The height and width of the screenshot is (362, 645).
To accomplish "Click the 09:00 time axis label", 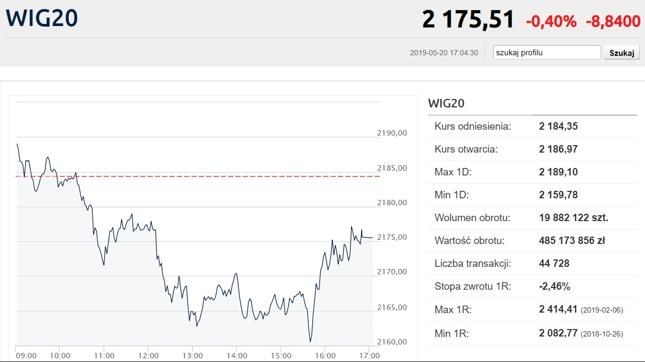I will point(26,355).
